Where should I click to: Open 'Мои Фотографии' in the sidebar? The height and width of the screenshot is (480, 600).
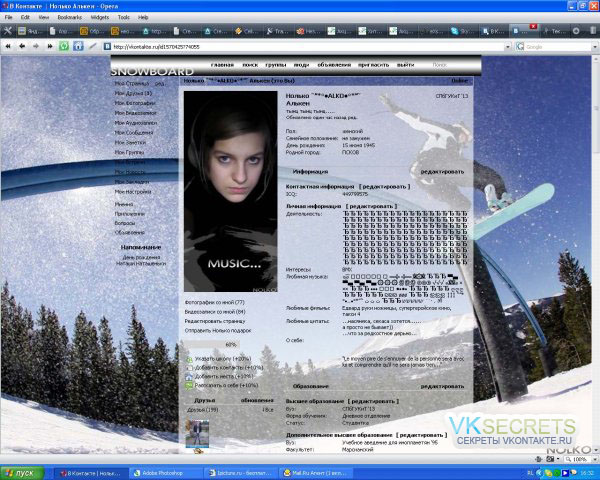pos(135,103)
